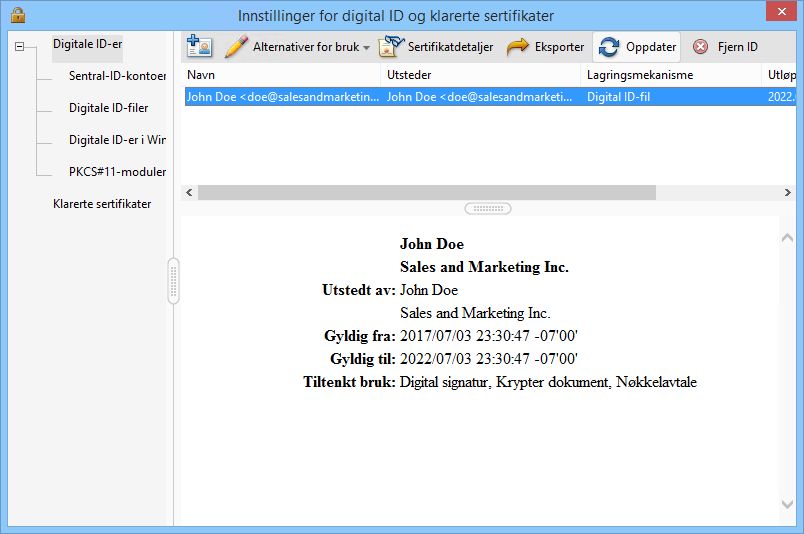This screenshot has height=534, width=804.
Task: Click the Add ID icon with plus sign
Action: 199,46
